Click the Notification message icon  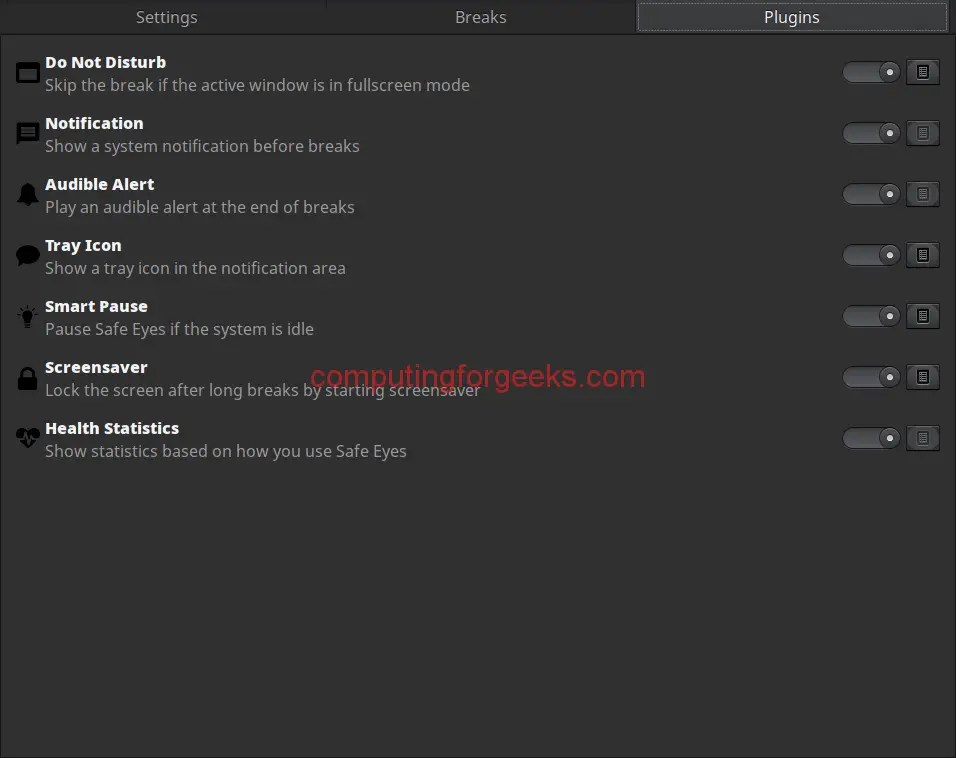tap(27, 133)
